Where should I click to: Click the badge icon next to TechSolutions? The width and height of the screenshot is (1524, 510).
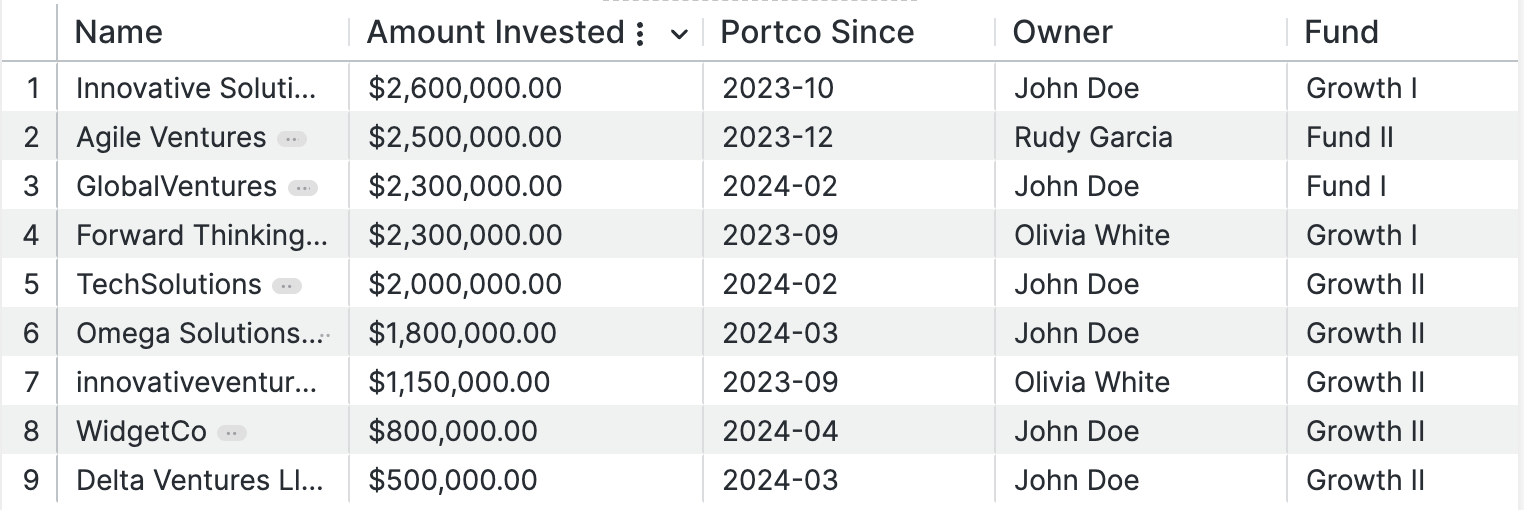tap(287, 286)
